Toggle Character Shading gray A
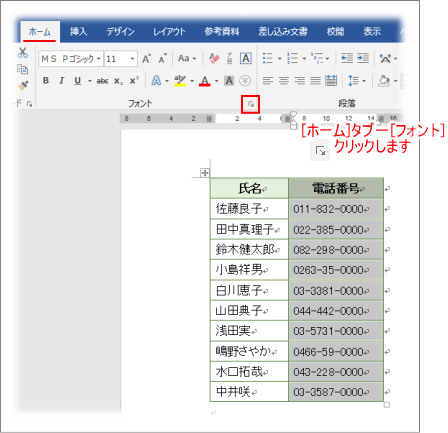This screenshot has width=448, height=433. [x=229, y=81]
